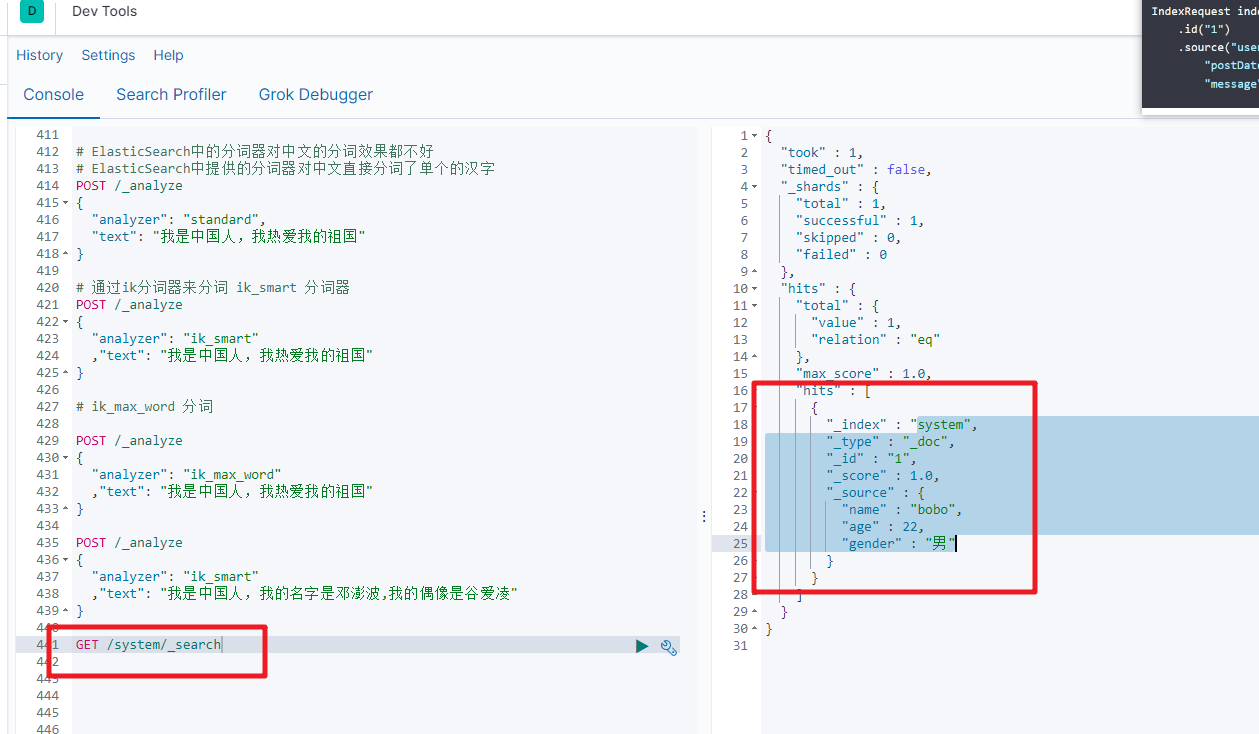Click "max_score" : 1.0 in response
Image resolution: width=1259 pixels, height=734 pixels.
pyautogui.click(x=864, y=373)
